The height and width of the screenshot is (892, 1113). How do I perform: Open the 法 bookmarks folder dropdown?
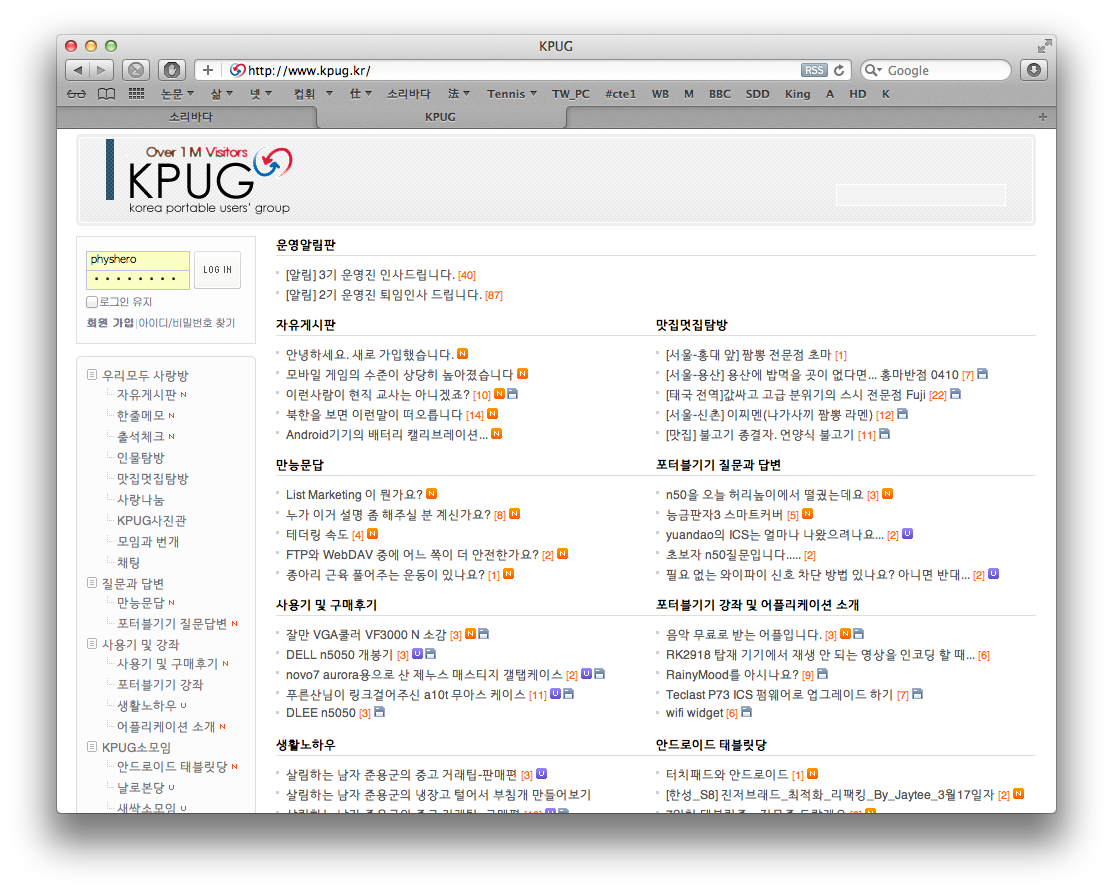tap(459, 94)
